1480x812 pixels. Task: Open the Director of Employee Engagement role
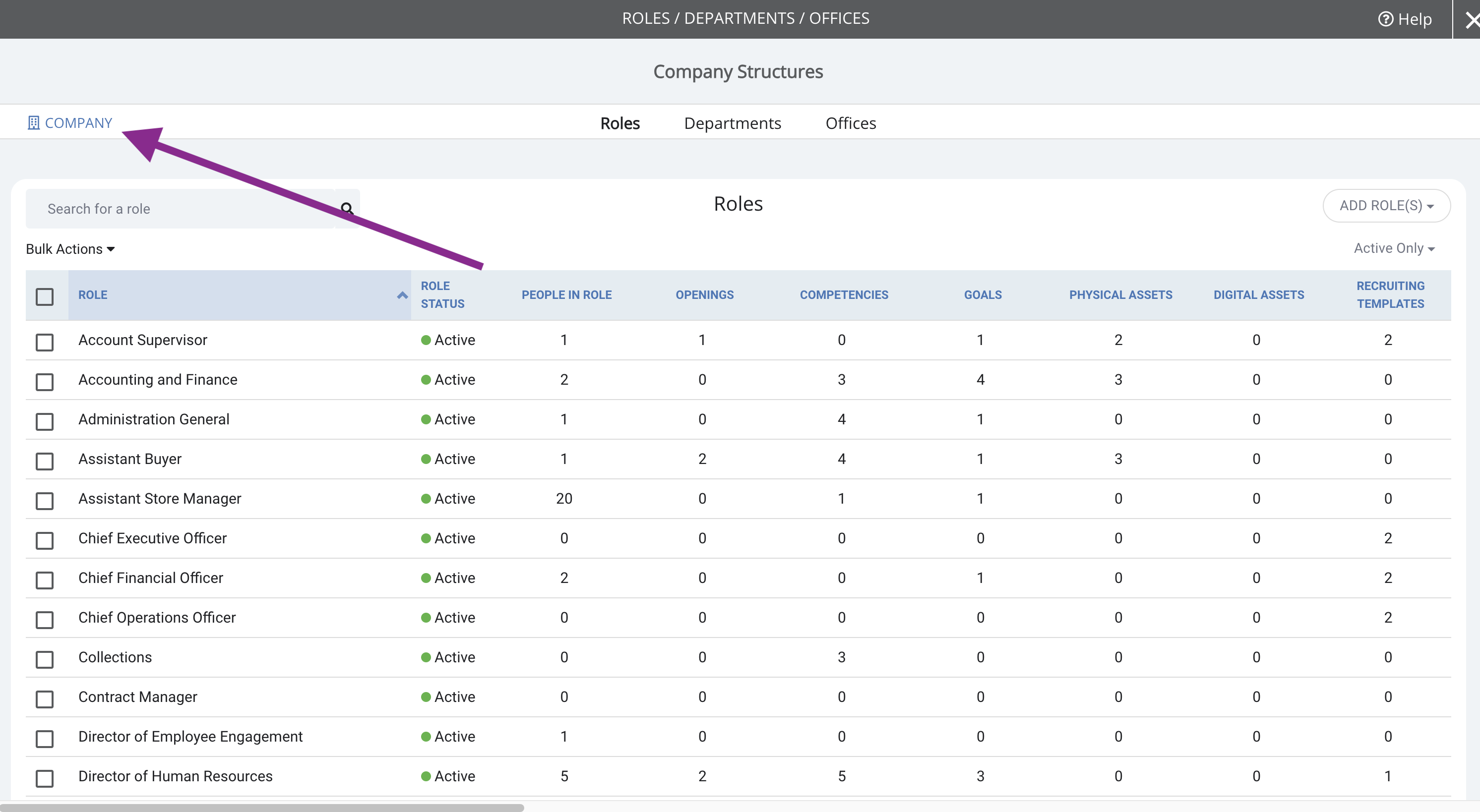point(190,736)
